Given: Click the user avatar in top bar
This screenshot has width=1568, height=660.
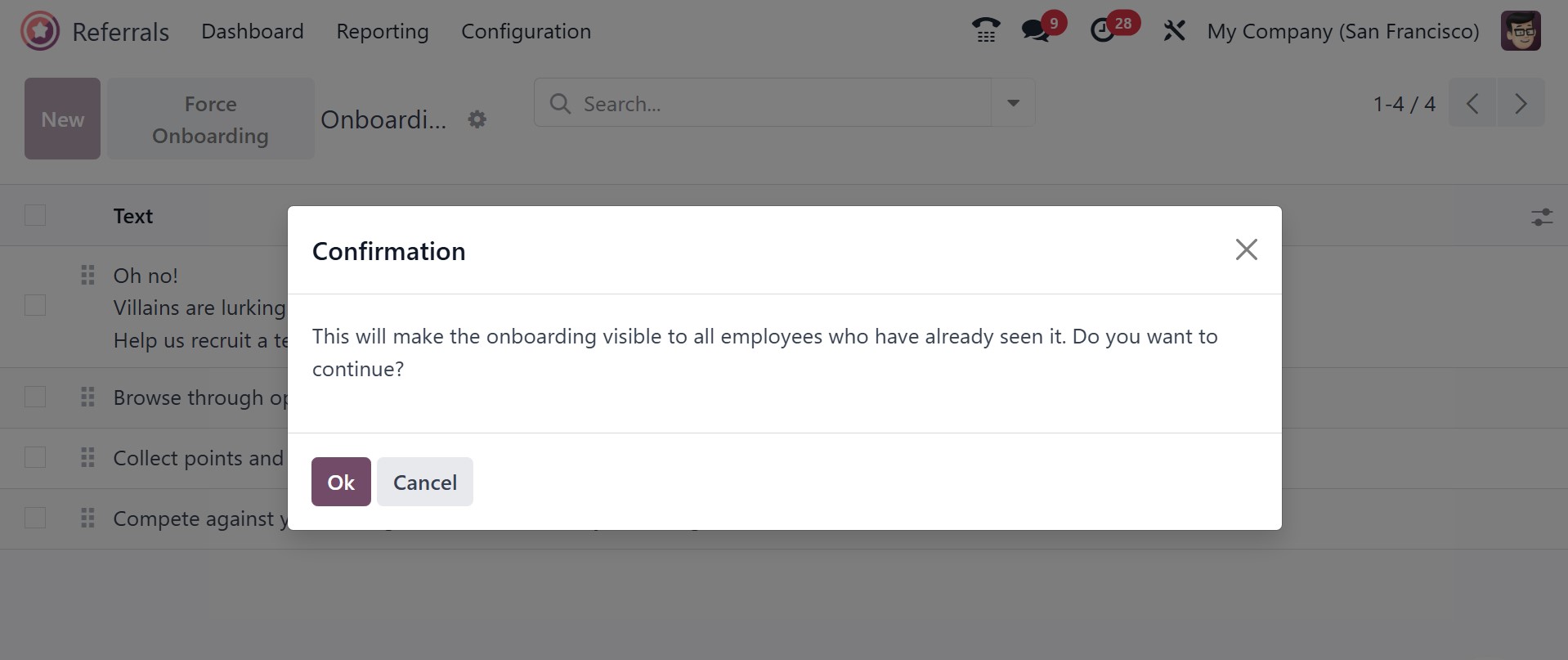Looking at the screenshot, I should (1521, 31).
